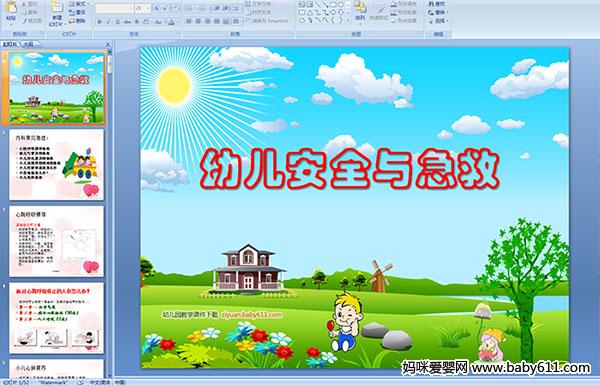This screenshot has height=385, width=600.
Task: Expand the Select dropdown in editing group
Action: tap(439, 21)
